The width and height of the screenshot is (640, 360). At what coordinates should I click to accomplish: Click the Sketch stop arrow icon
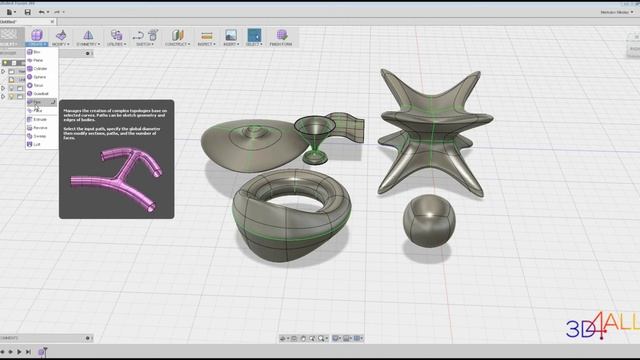pyautogui.click(x=138, y=36)
